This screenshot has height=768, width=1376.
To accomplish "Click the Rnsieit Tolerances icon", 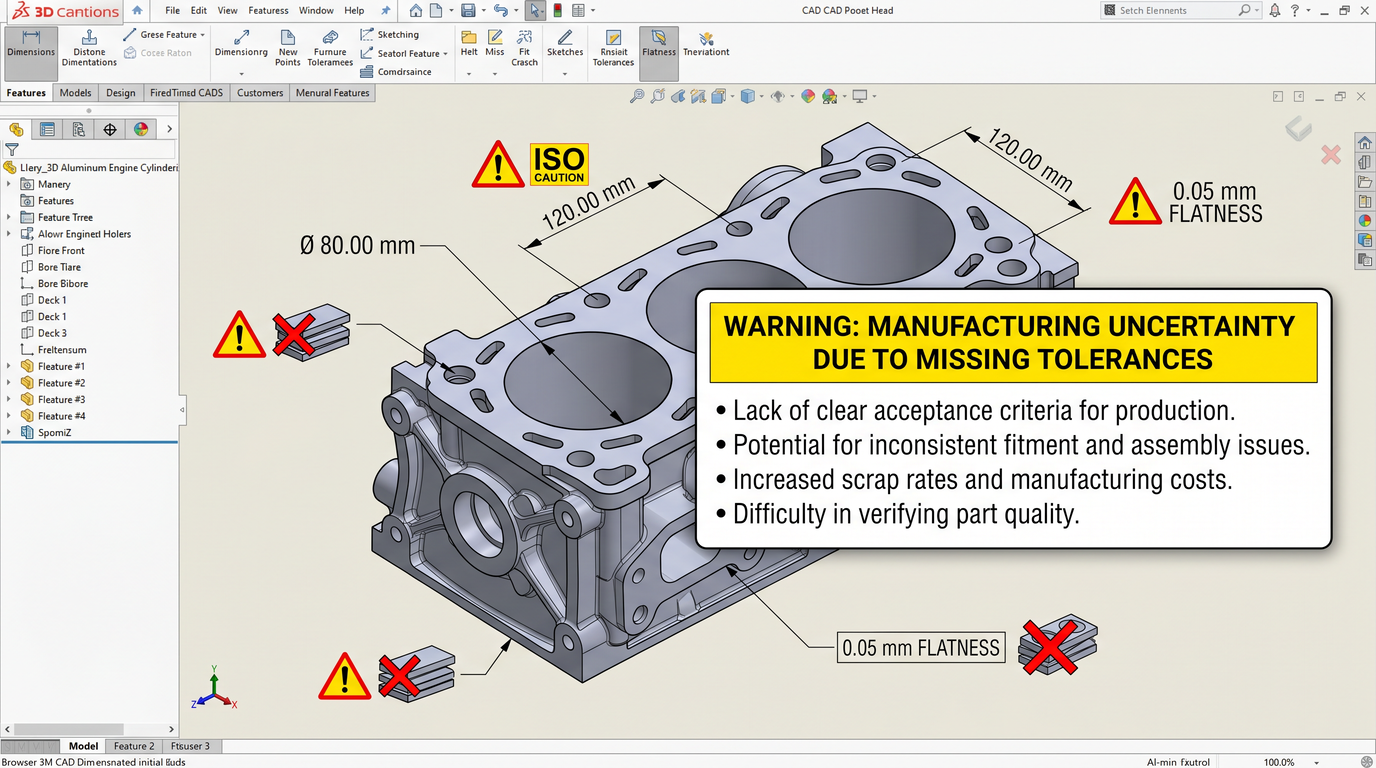I will (x=613, y=40).
